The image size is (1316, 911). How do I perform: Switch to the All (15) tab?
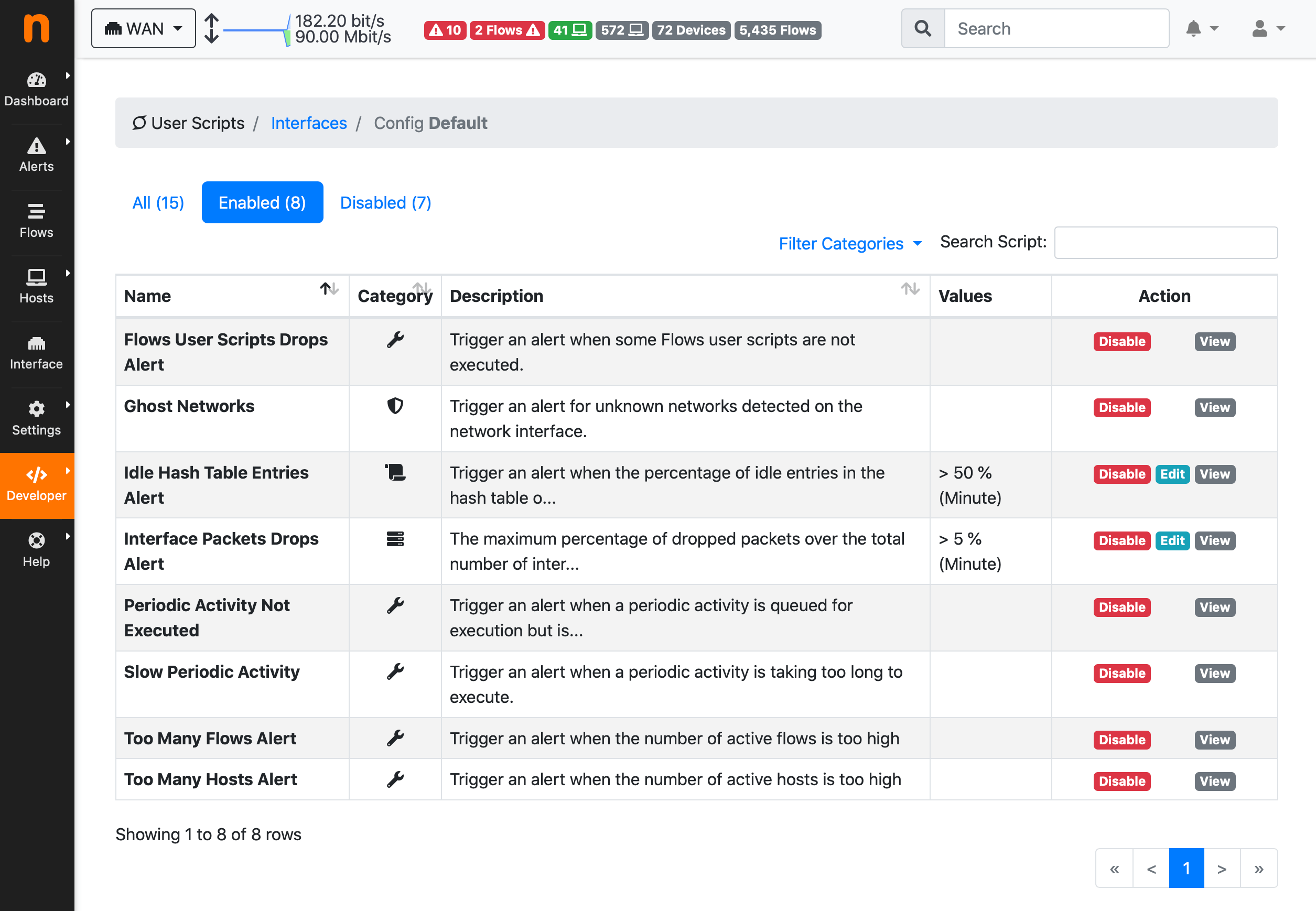coord(158,203)
